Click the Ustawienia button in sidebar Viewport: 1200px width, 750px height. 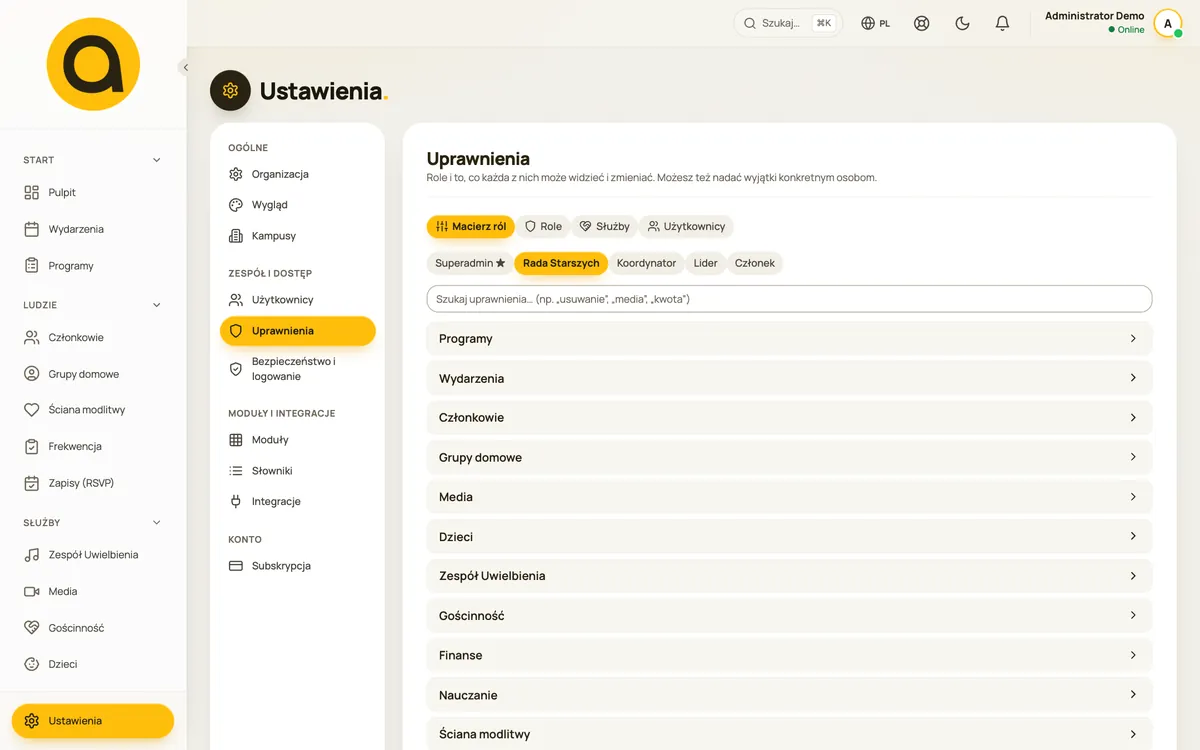93,721
